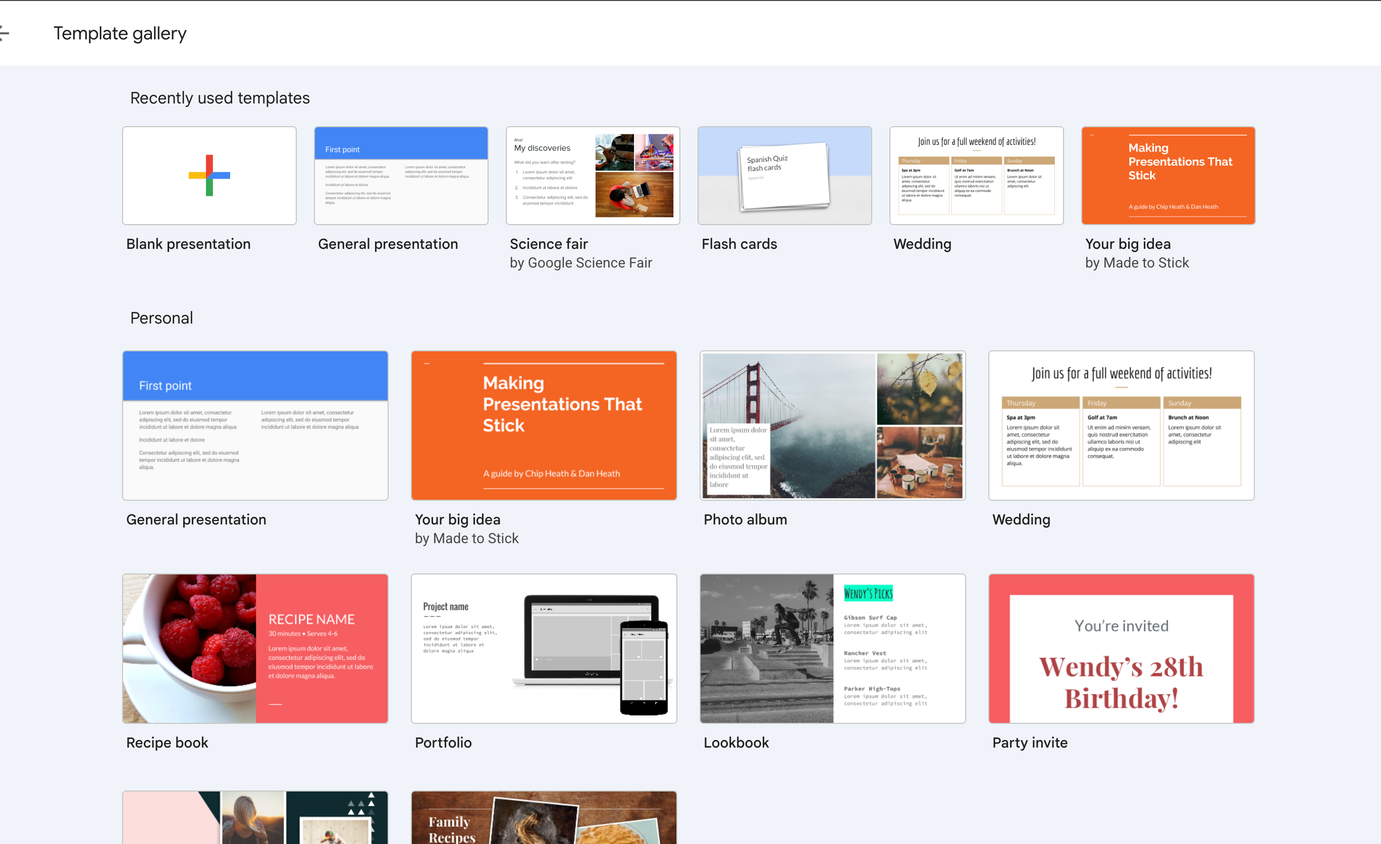The width and height of the screenshot is (1381, 844).
Task: Choose the Flash cards template thumbnail
Action: click(x=785, y=175)
